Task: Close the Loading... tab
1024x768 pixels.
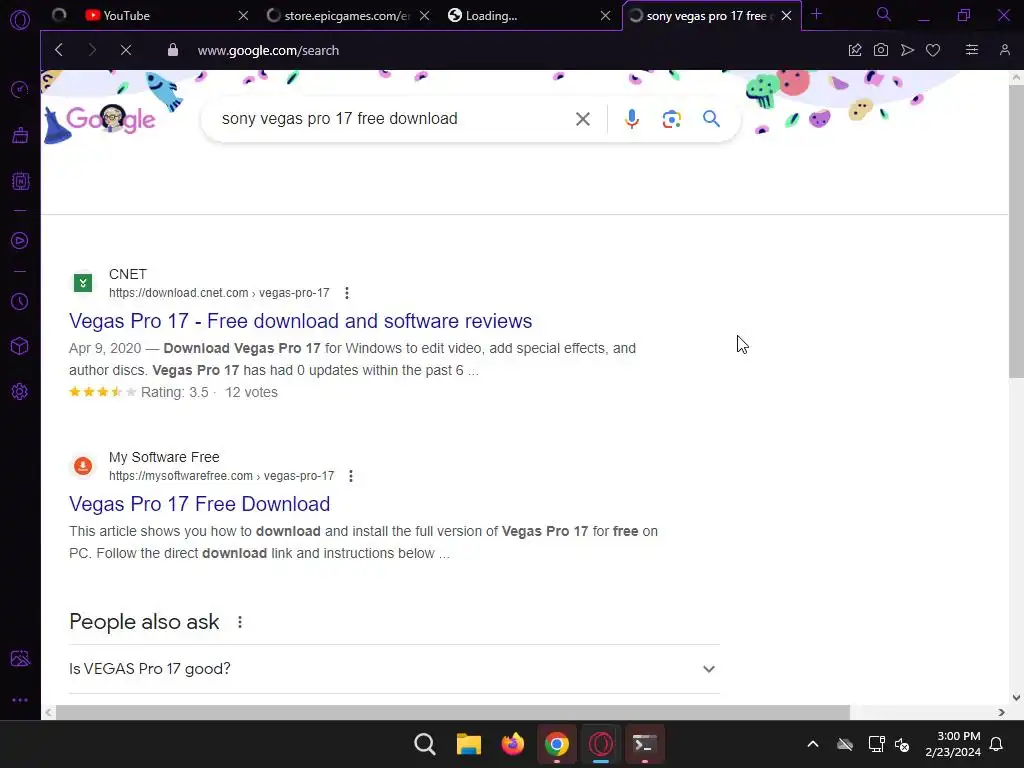Action: [605, 16]
